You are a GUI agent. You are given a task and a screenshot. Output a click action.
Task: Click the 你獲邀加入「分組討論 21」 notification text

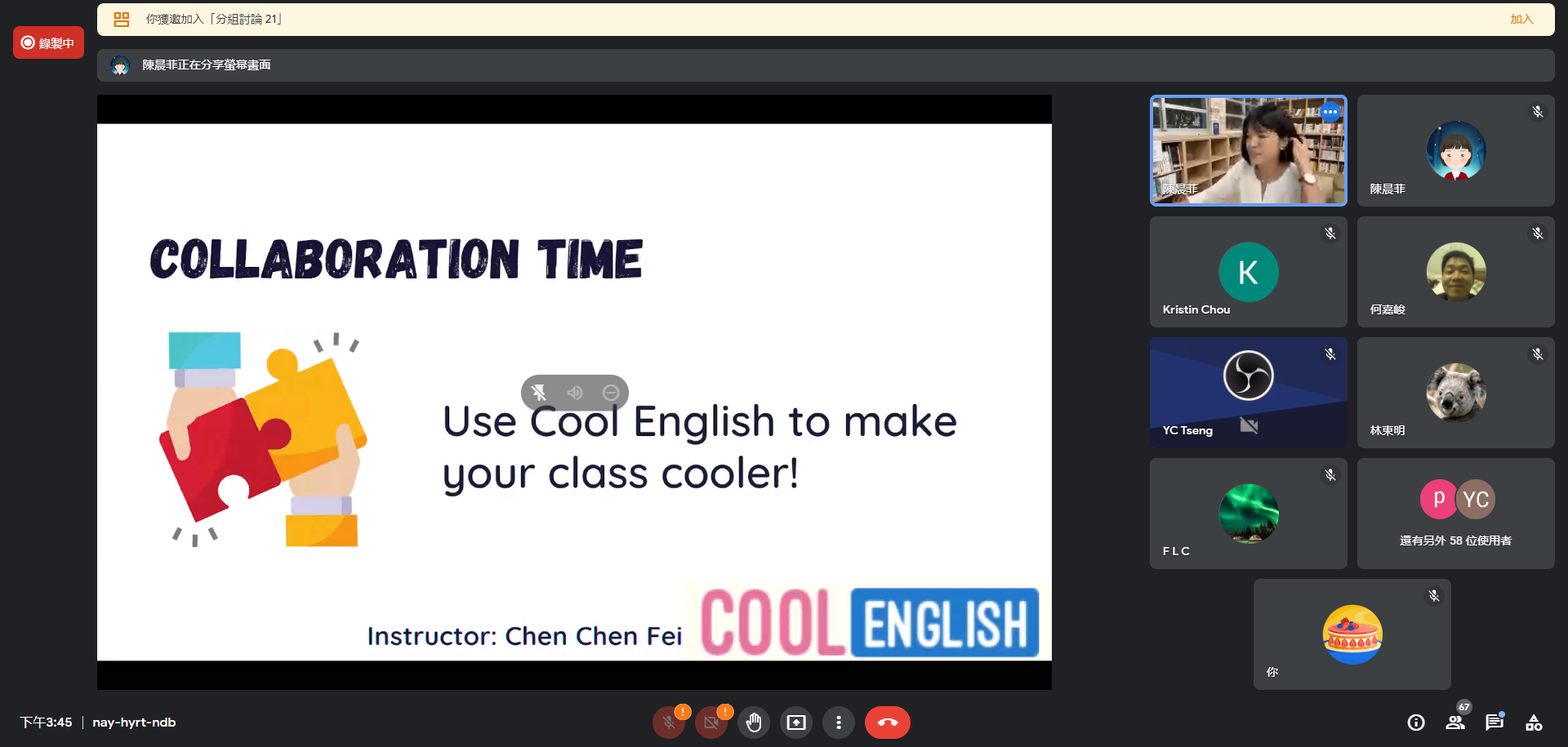click(x=215, y=19)
